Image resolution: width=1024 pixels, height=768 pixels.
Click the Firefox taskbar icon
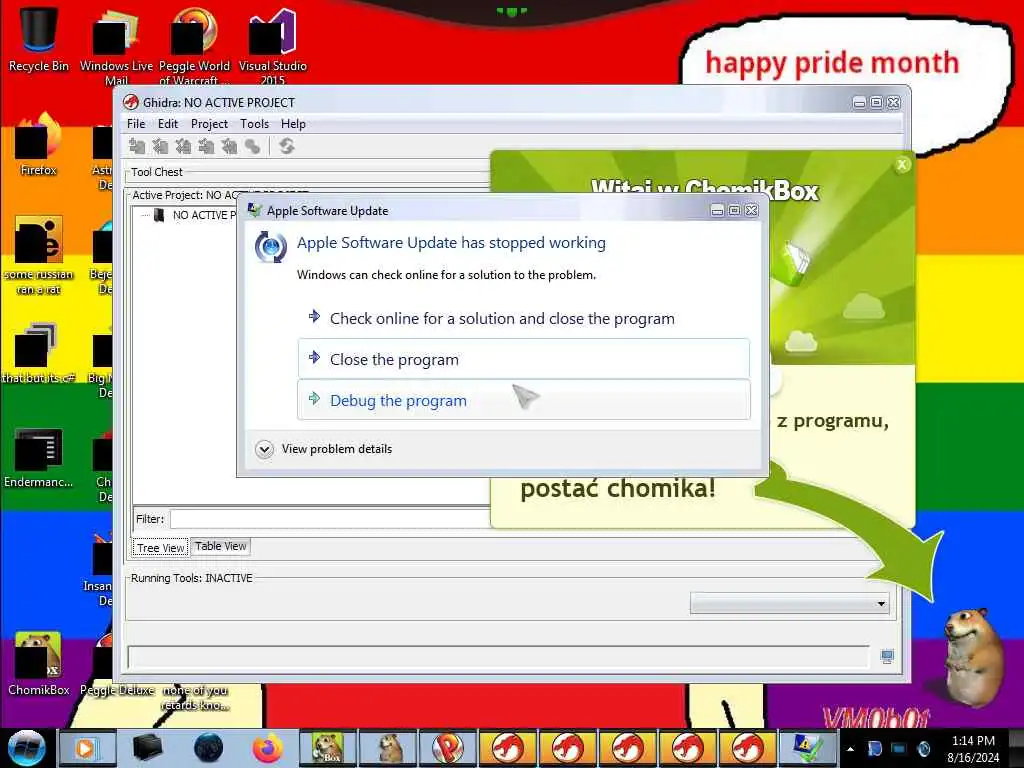(x=268, y=748)
